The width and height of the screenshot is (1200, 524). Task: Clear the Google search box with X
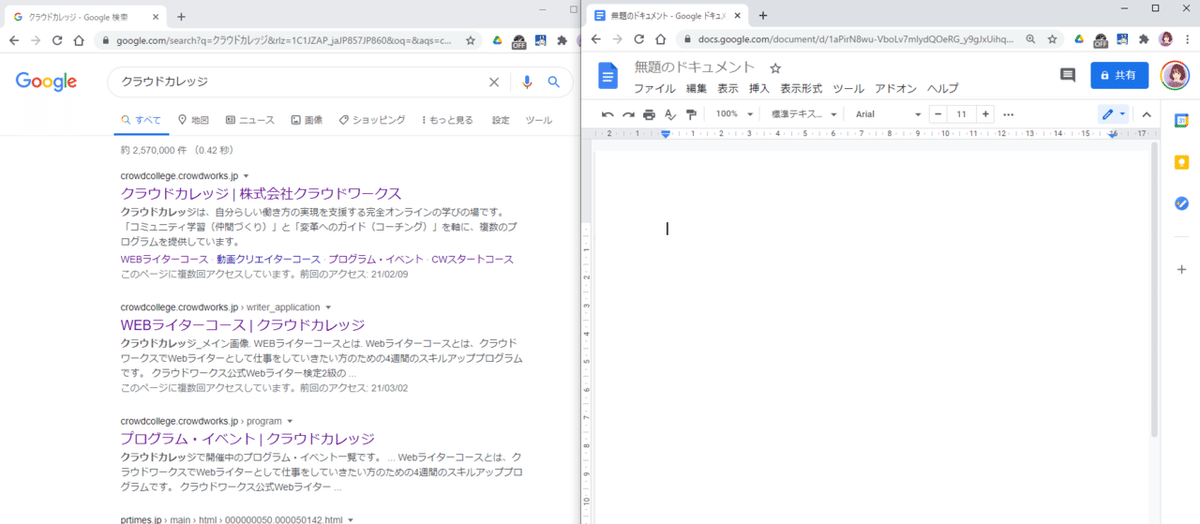pyautogui.click(x=494, y=82)
